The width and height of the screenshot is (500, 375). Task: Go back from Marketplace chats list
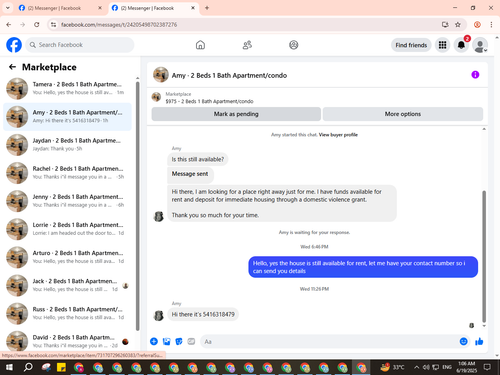click(12, 67)
